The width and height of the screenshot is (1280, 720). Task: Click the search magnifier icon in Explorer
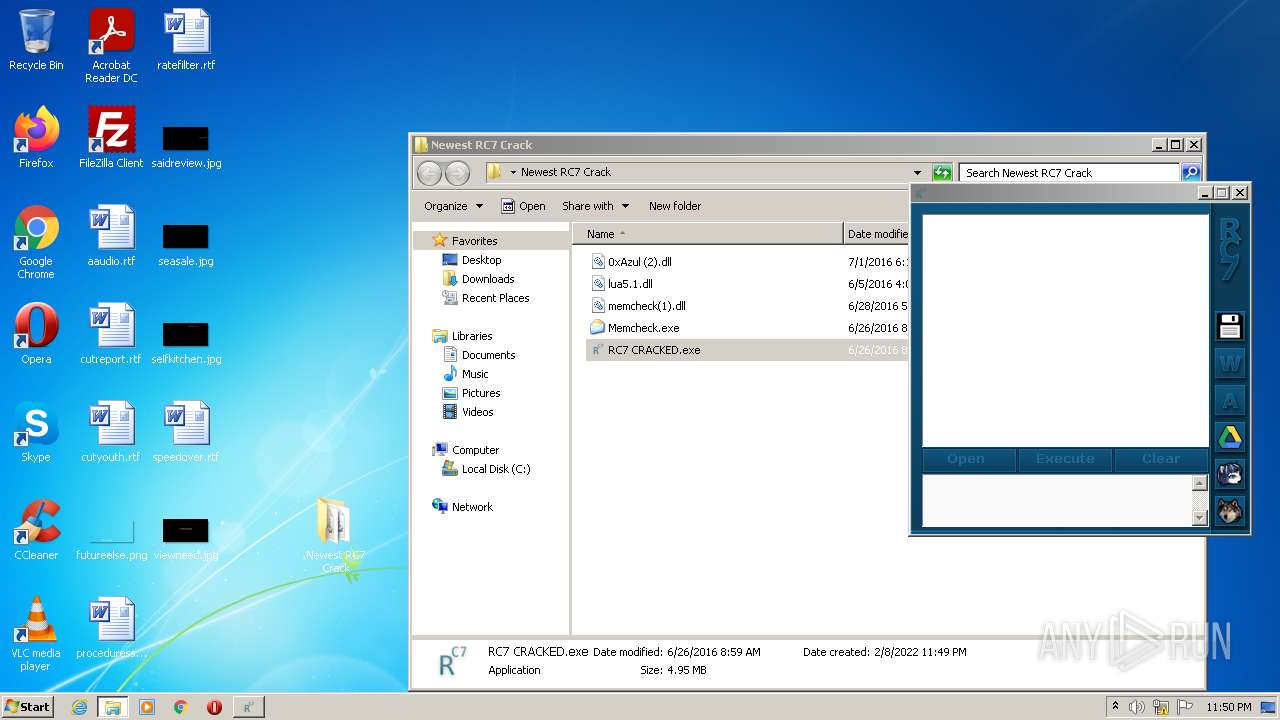coord(1190,173)
